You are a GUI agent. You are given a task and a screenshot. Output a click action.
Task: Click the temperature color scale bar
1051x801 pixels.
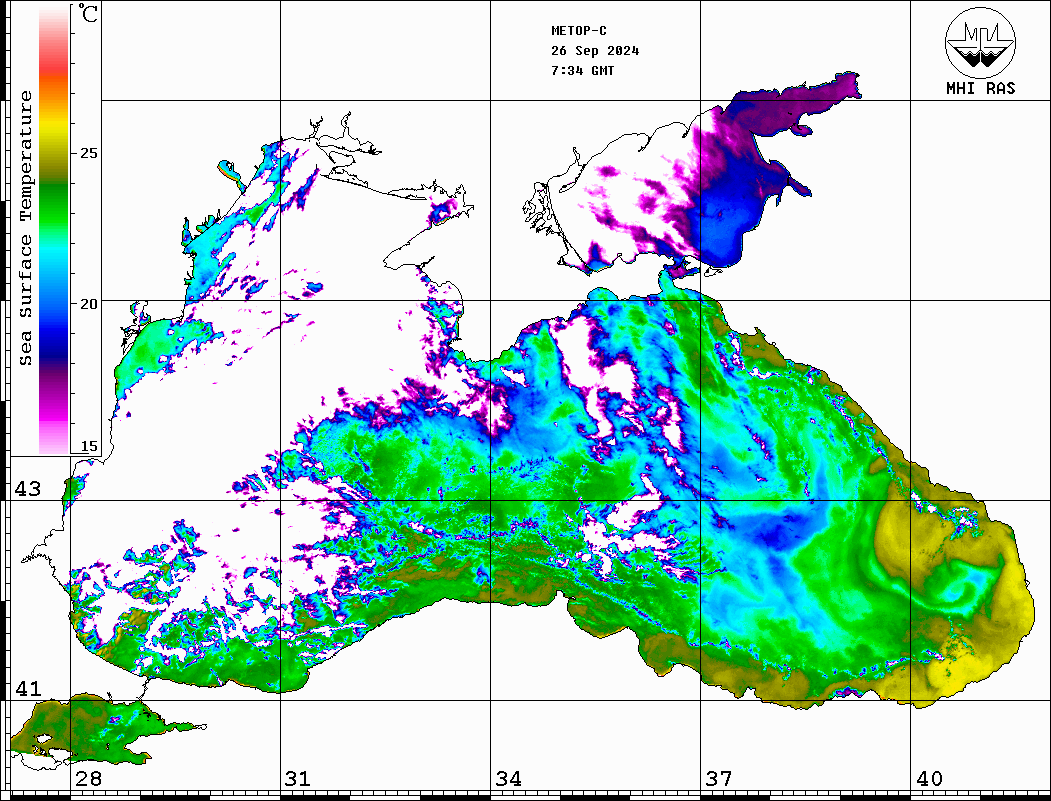click(54, 230)
